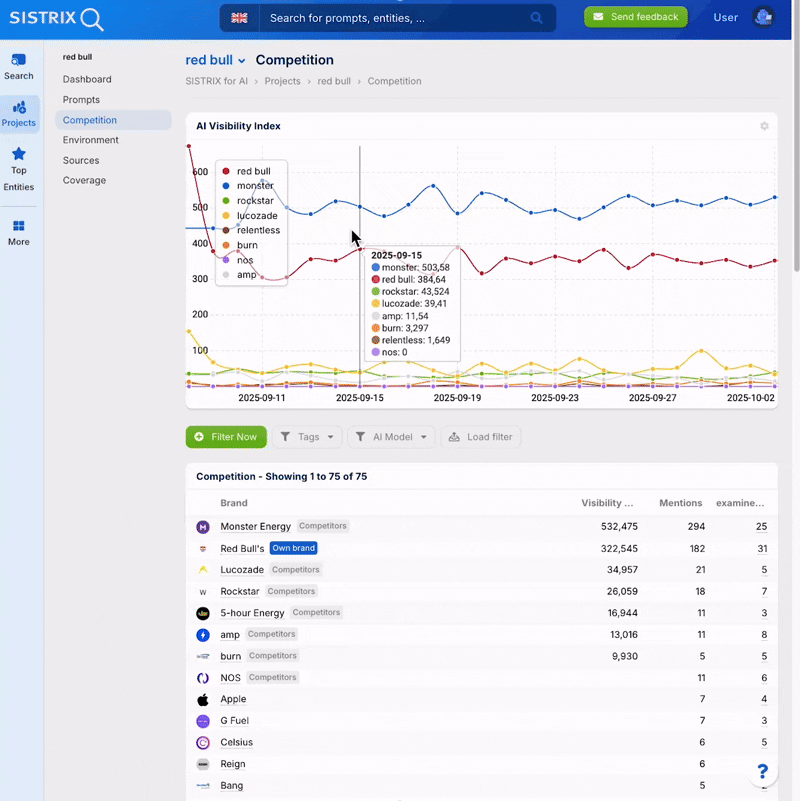Open Search in the left sidebar

click(x=19, y=66)
